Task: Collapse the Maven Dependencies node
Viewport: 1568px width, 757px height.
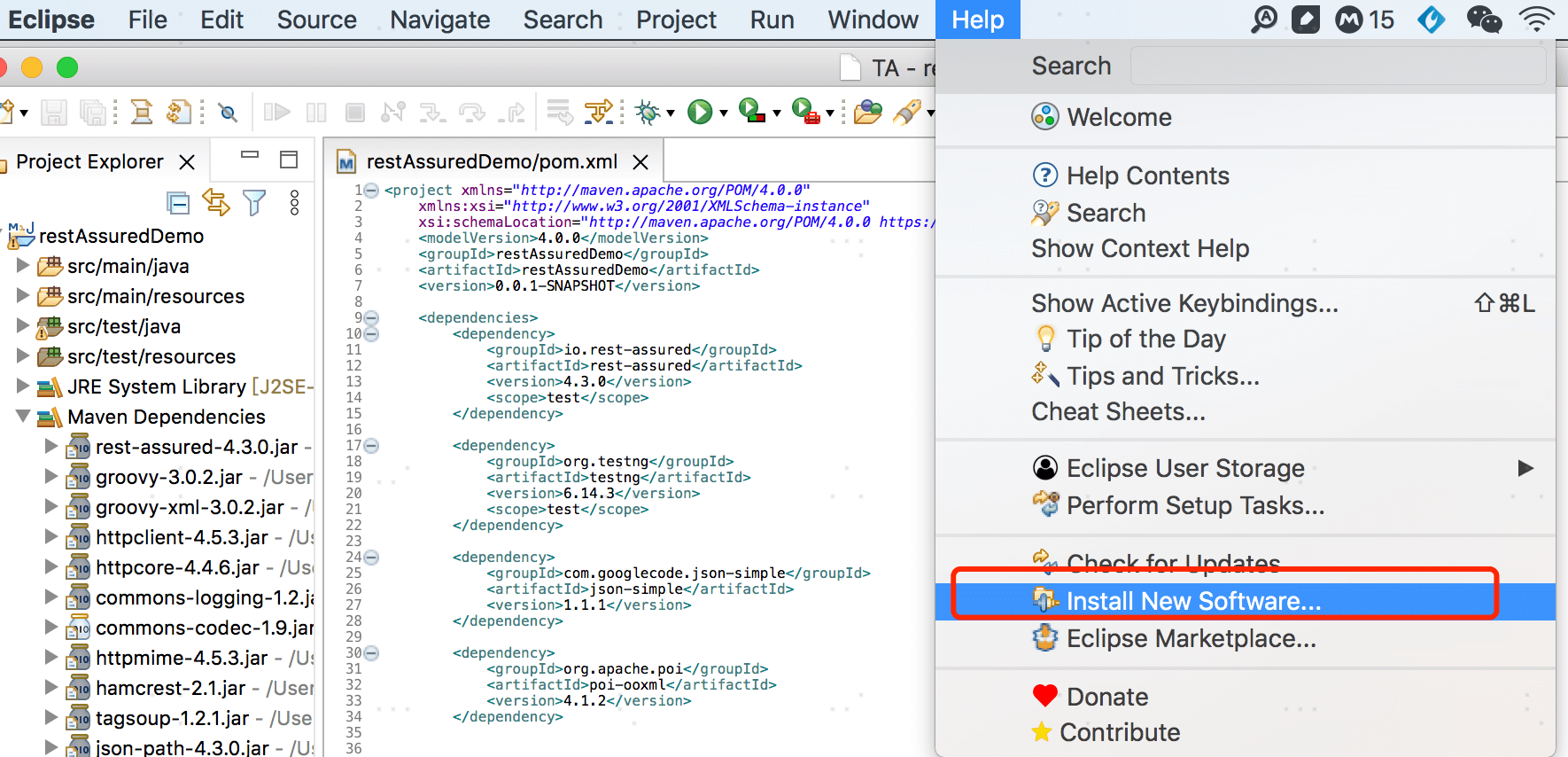Action: click(x=24, y=416)
